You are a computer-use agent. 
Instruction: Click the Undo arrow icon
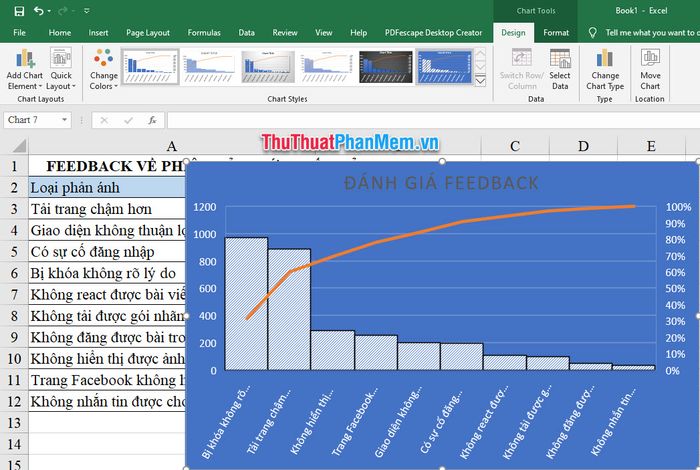click(38, 11)
